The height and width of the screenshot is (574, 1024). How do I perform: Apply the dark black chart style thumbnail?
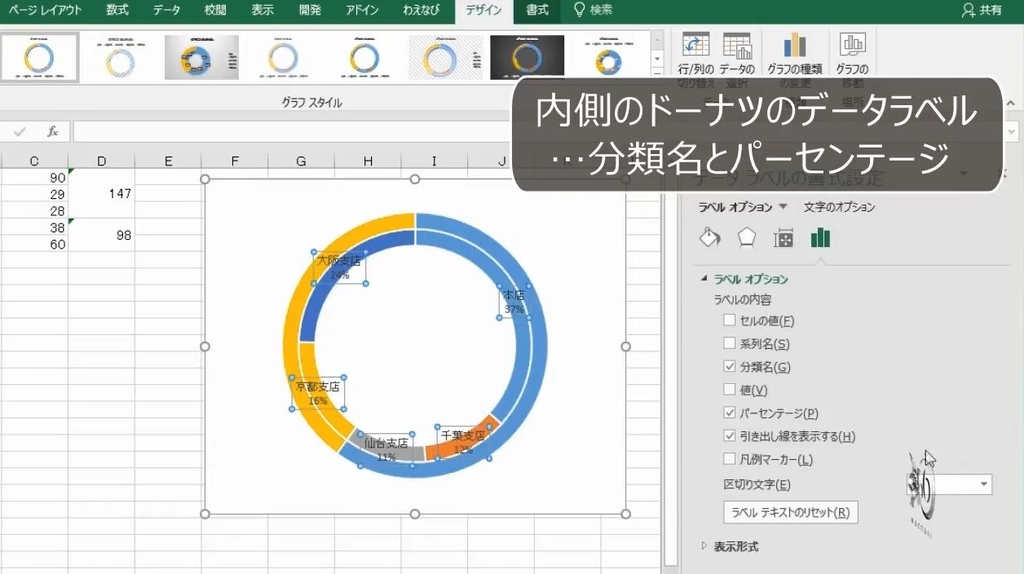[x=527, y=57]
